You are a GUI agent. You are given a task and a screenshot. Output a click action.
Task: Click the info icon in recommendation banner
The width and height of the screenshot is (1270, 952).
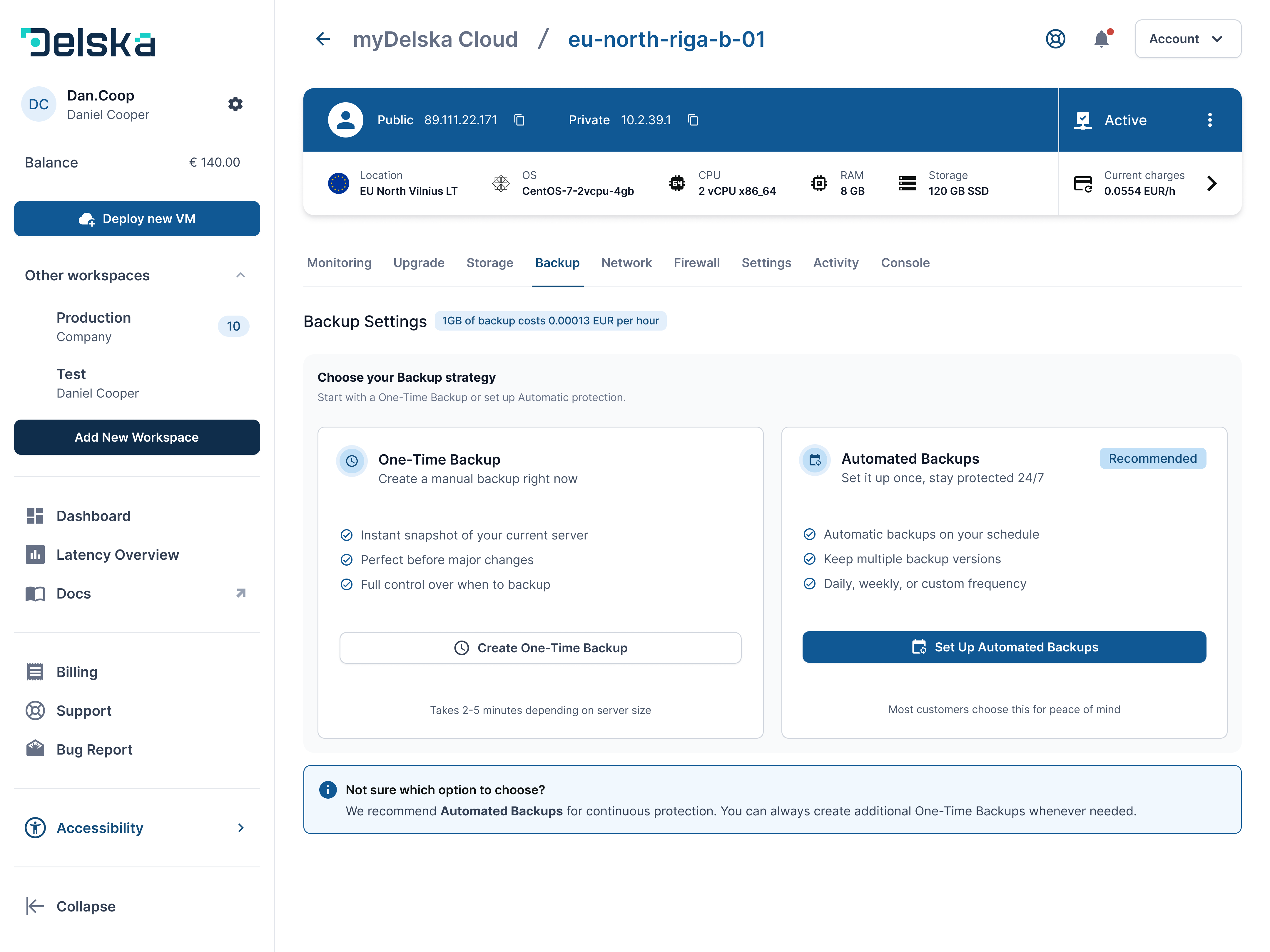tap(328, 790)
